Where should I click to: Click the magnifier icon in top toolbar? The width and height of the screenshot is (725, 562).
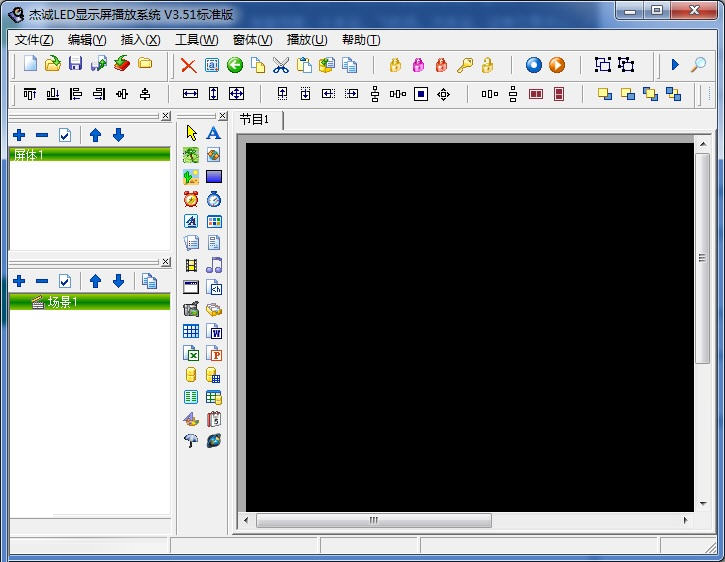[698, 65]
